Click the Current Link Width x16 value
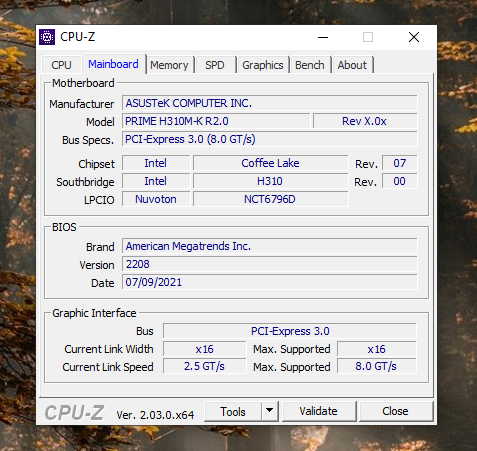The image size is (477, 451). pos(205,349)
